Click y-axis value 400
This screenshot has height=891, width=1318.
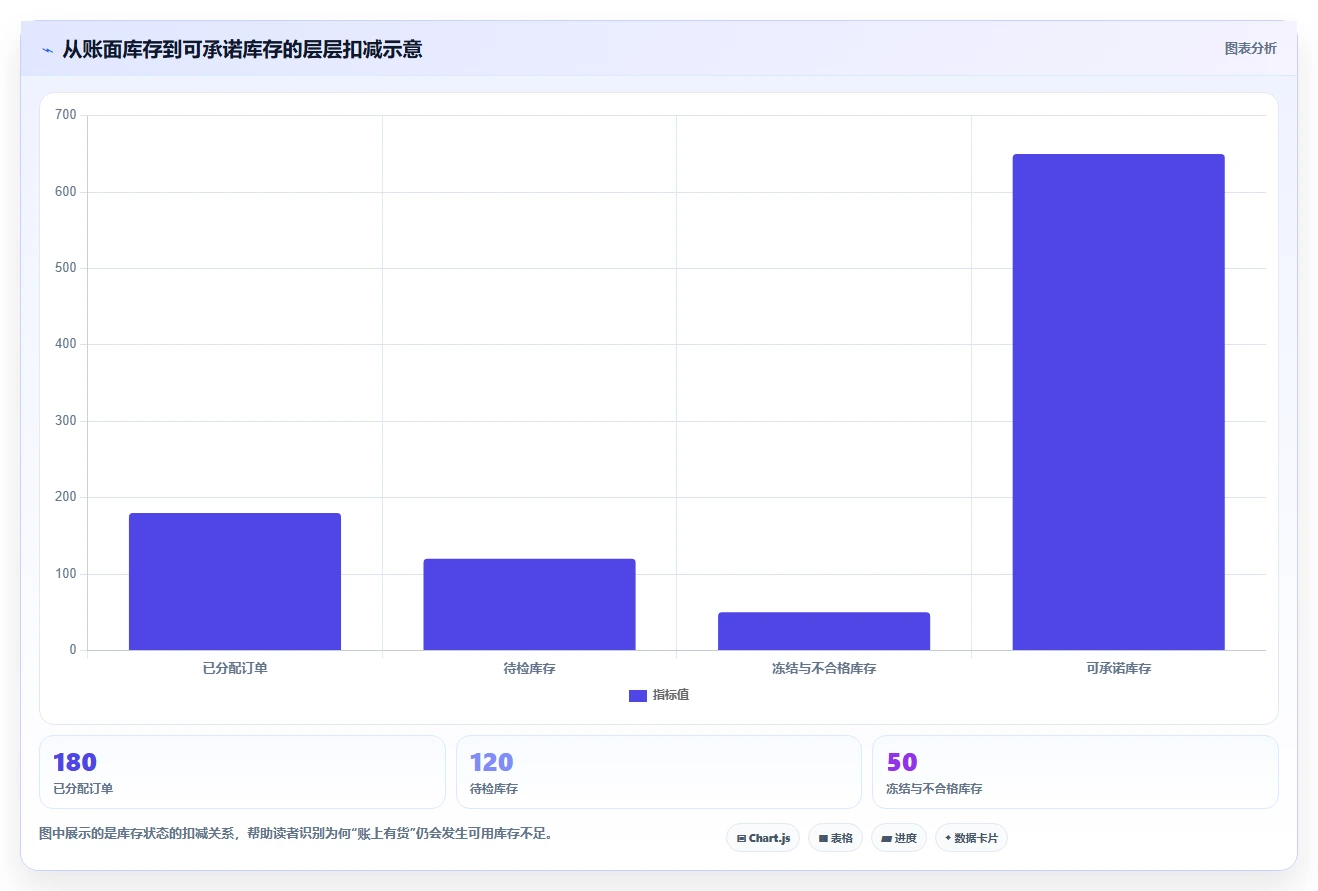pyautogui.click(x=66, y=344)
